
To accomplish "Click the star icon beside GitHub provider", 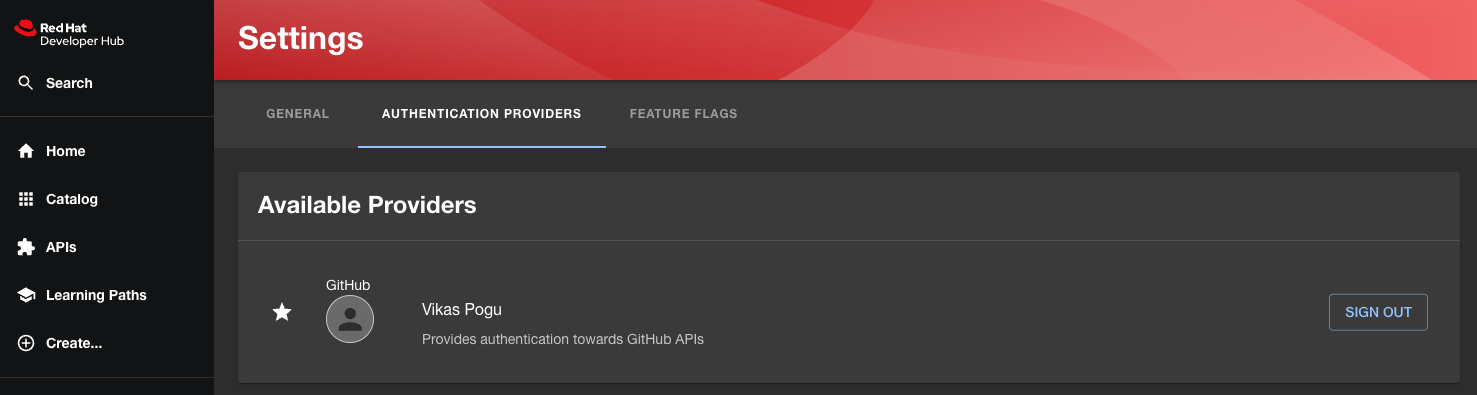I will pos(282,312).
